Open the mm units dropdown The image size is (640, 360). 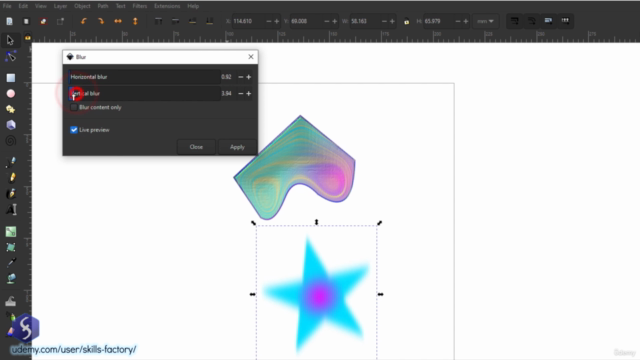click(485, 21)
